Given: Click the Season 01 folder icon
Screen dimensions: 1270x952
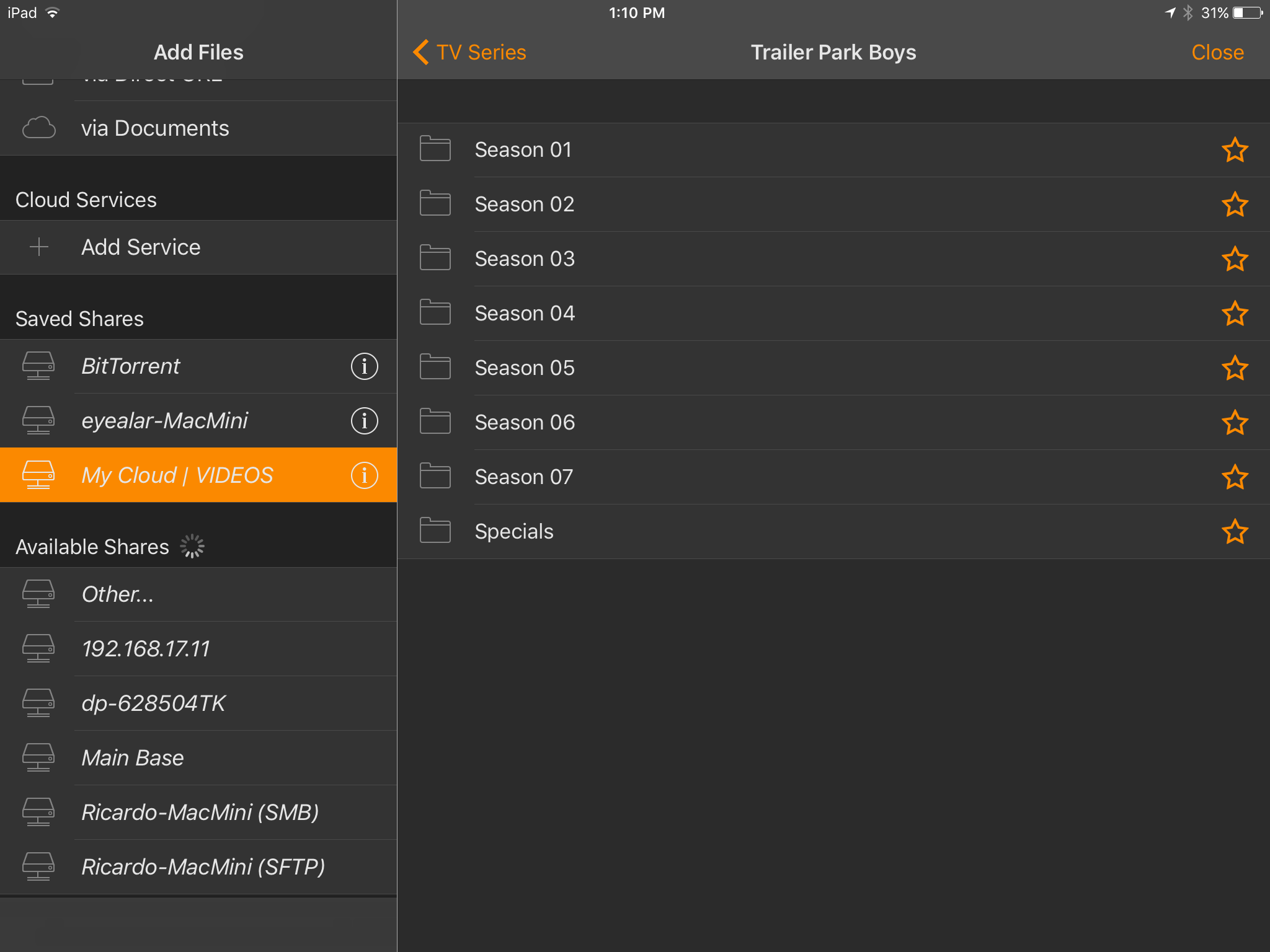Looking at the screenshot, I should tap(435, 149).
